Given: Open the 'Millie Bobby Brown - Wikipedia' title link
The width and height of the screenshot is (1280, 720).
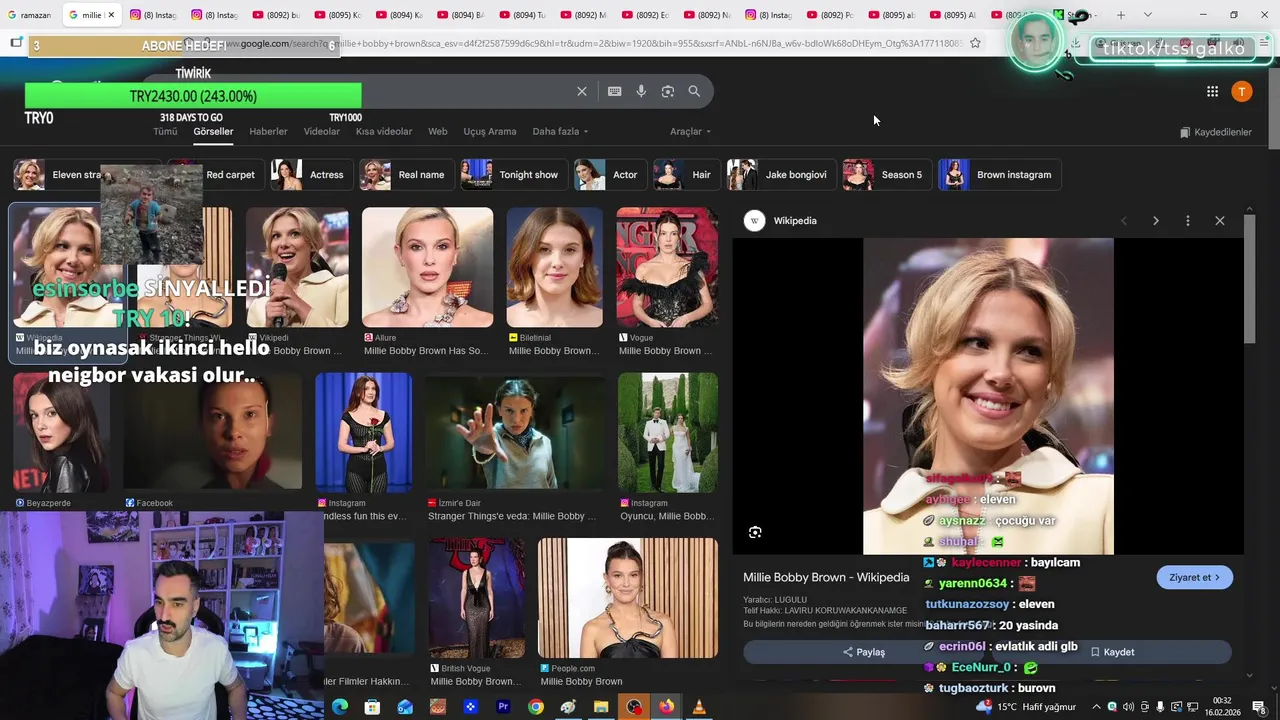Looking at the screenshot, I should coord(826,577).
